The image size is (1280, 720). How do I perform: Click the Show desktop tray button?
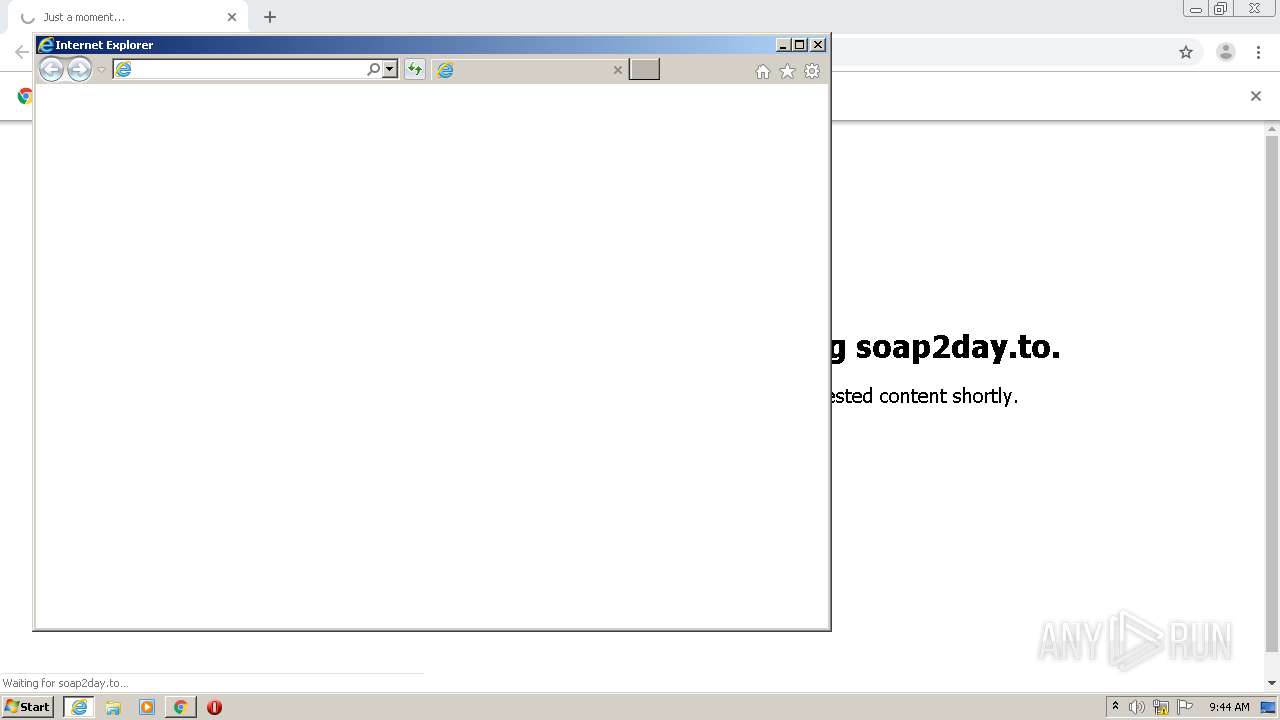click(x=1268, y=707)
